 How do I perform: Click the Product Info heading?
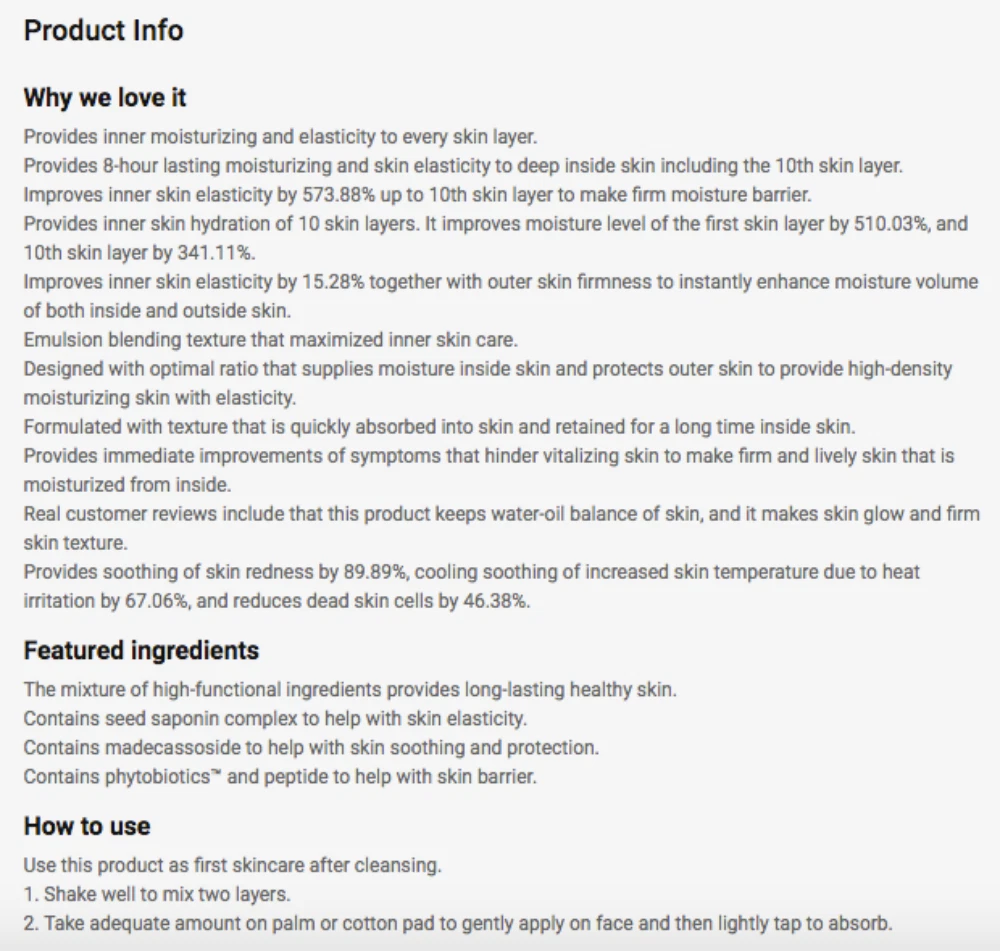click(103, 31)
